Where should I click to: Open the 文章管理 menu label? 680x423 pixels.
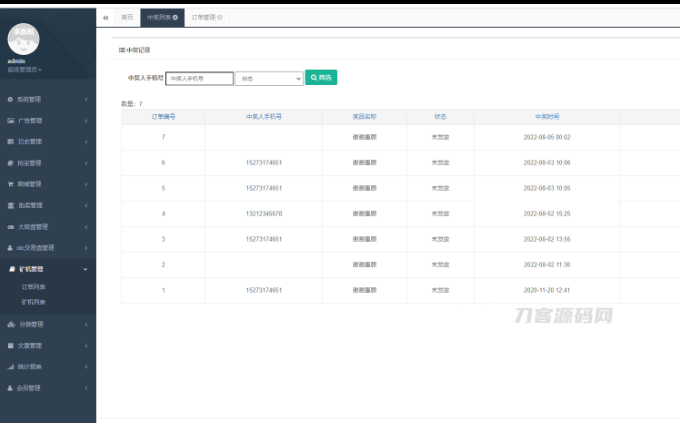(x=30, y=346)
